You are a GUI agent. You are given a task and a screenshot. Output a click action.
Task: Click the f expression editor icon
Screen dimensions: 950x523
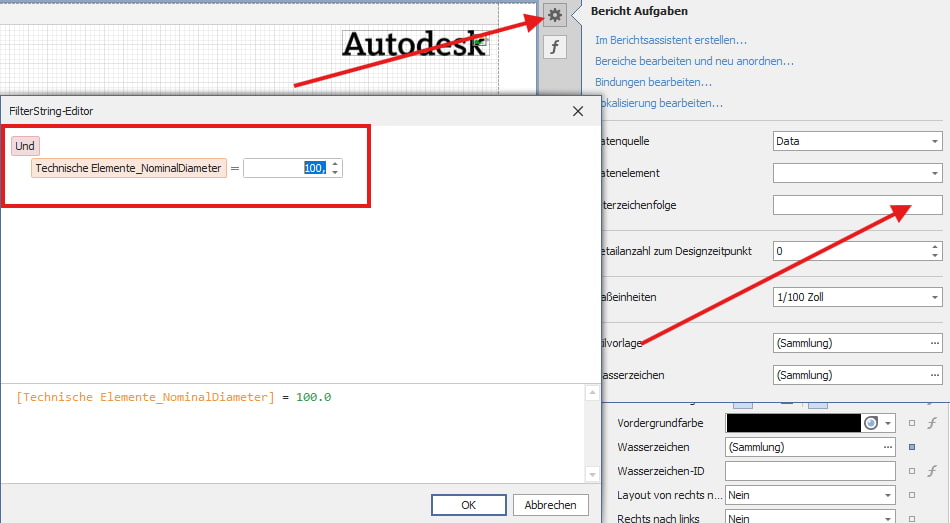coord(554,47)
